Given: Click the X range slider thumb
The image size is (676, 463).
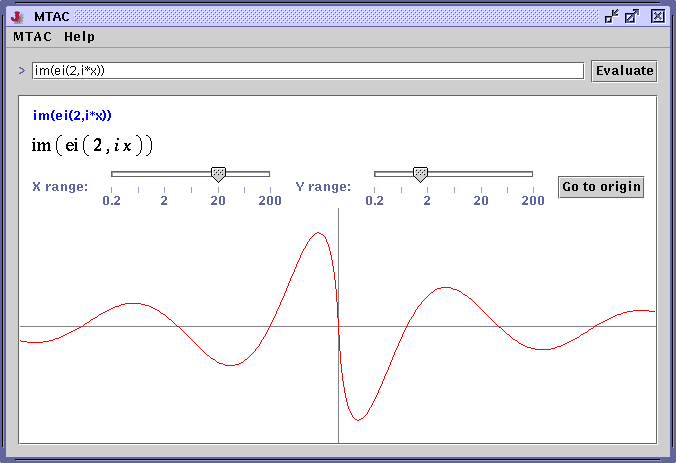Looking at the screenshot, I should (x=219, y=175).
